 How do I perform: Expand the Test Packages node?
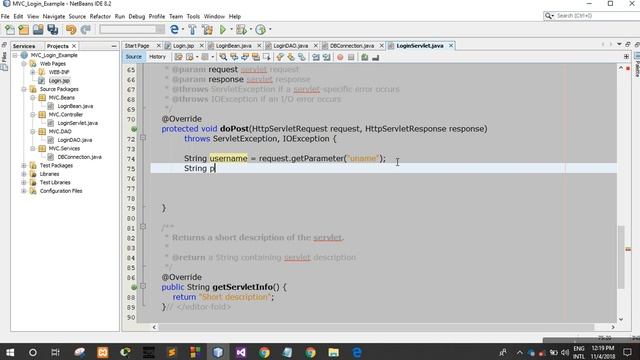pyautogui.click(x=24, y=165)
